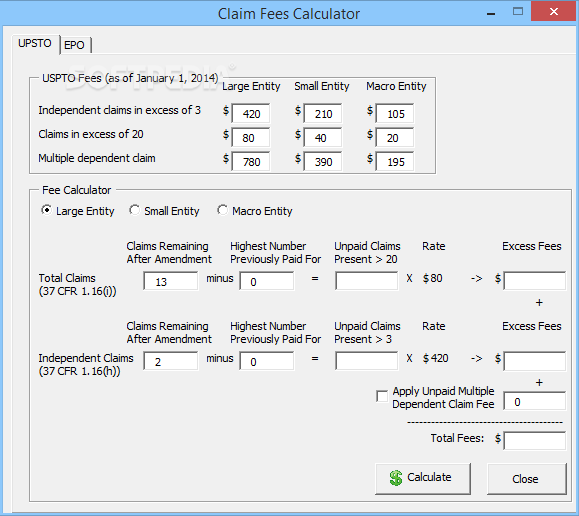This screenshot has width=579, height=516.
Task: Click the 'Multiple dependent claim' label
Action: click(x=97, y=158)
